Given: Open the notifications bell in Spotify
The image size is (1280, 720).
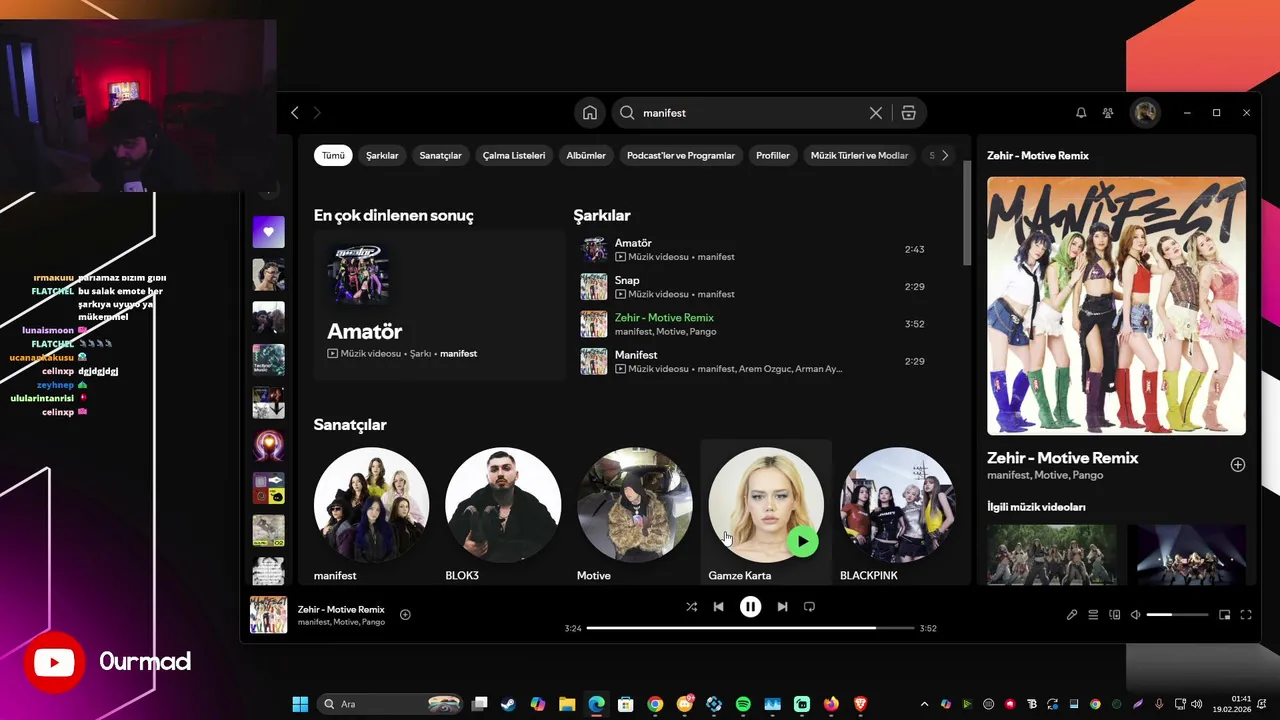Looking at the screenshot, I should tap(1081, 113).
